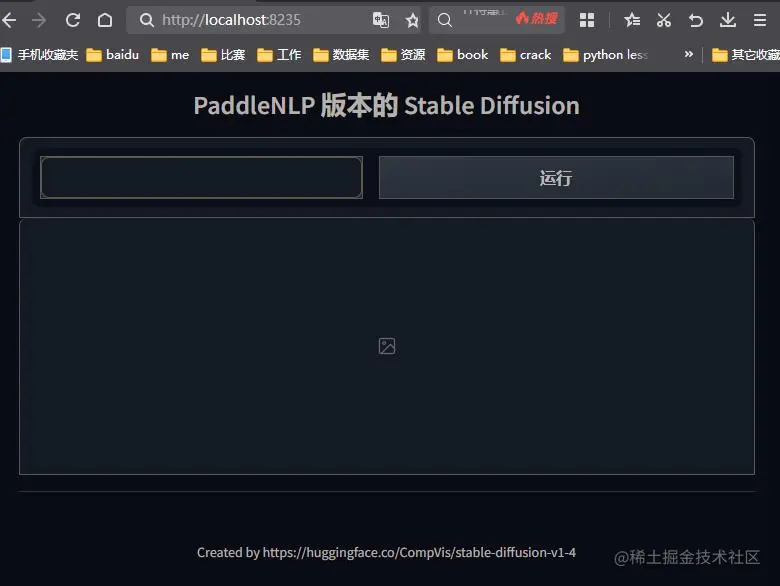
Task: Click the prompt text input box
Action: click(x=201, y=178)
